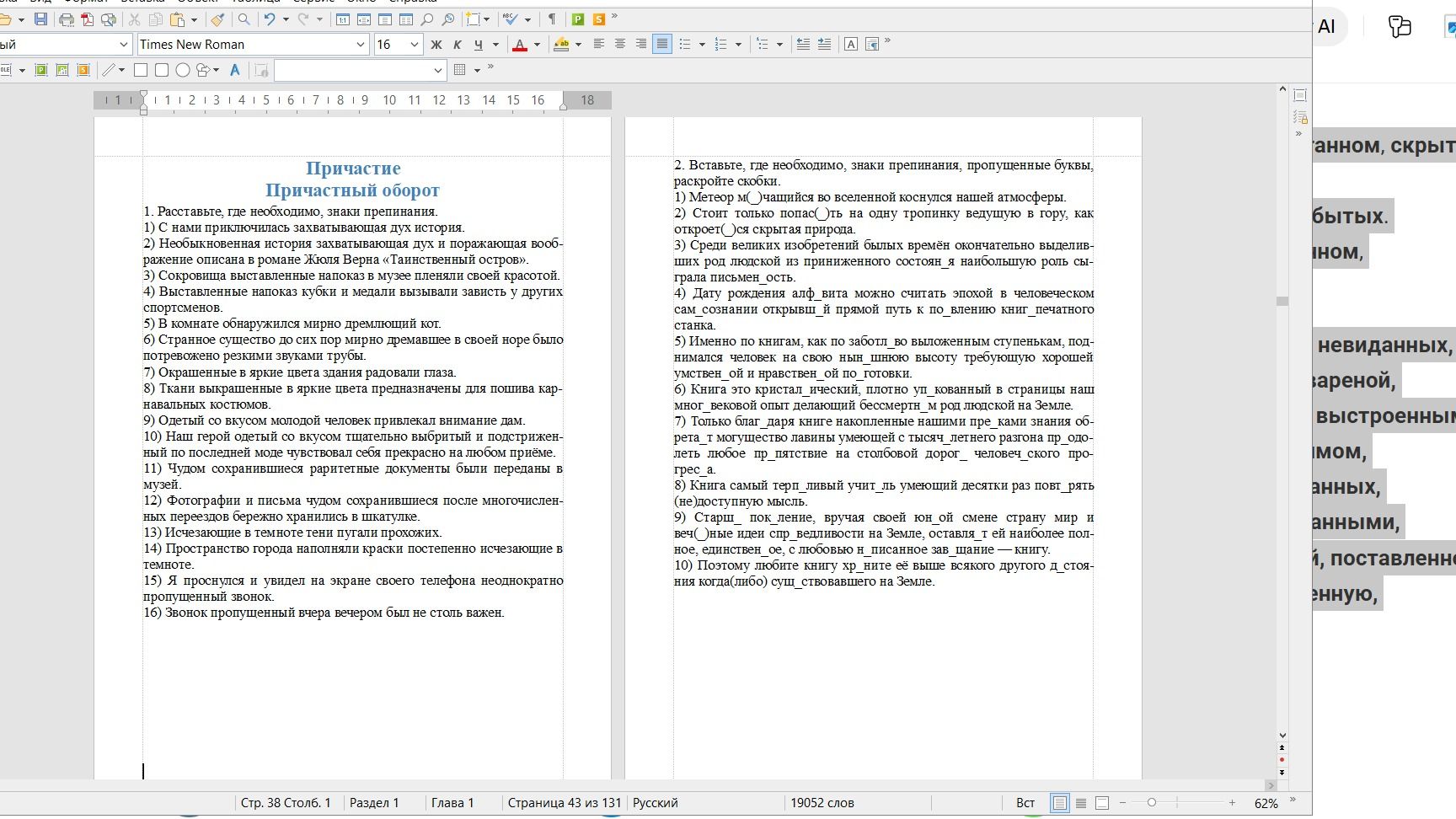Image resolution: width=1456 pixels, height=819 pixels.
Task: Undo the last action
Action: [270, 19]
